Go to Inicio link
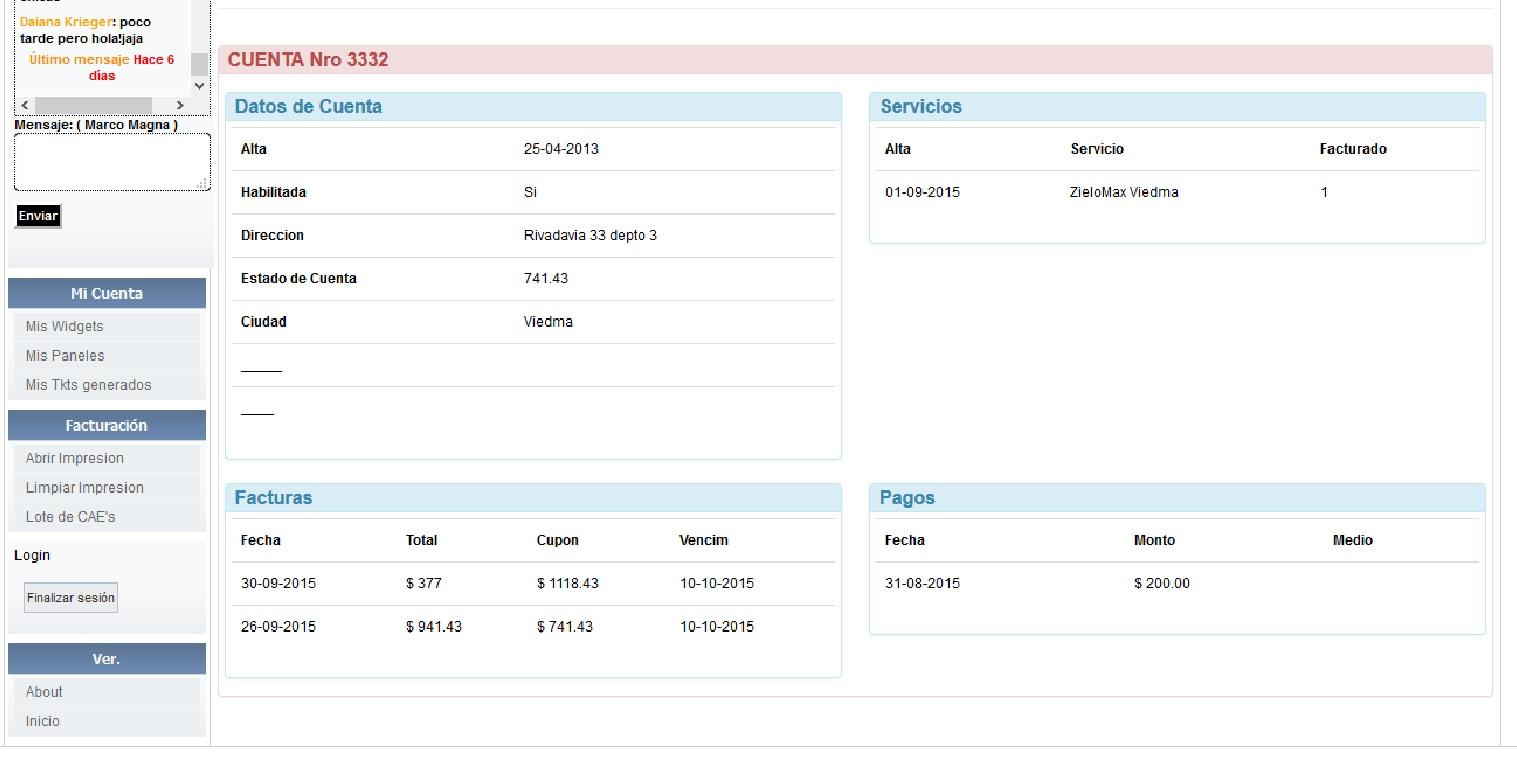The width and height of the screenshot is (1517, 759). tap(43, 721)
